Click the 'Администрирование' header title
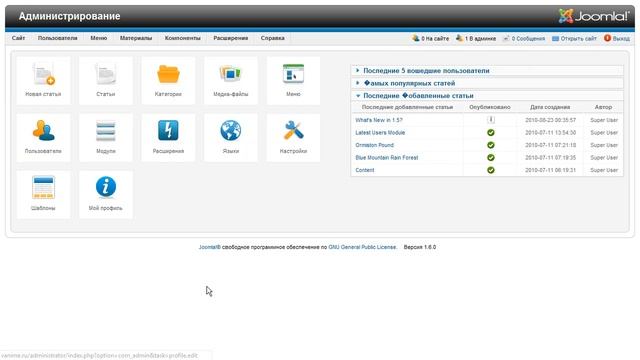The height and width of the screenshot is (360, 640). 69,16
